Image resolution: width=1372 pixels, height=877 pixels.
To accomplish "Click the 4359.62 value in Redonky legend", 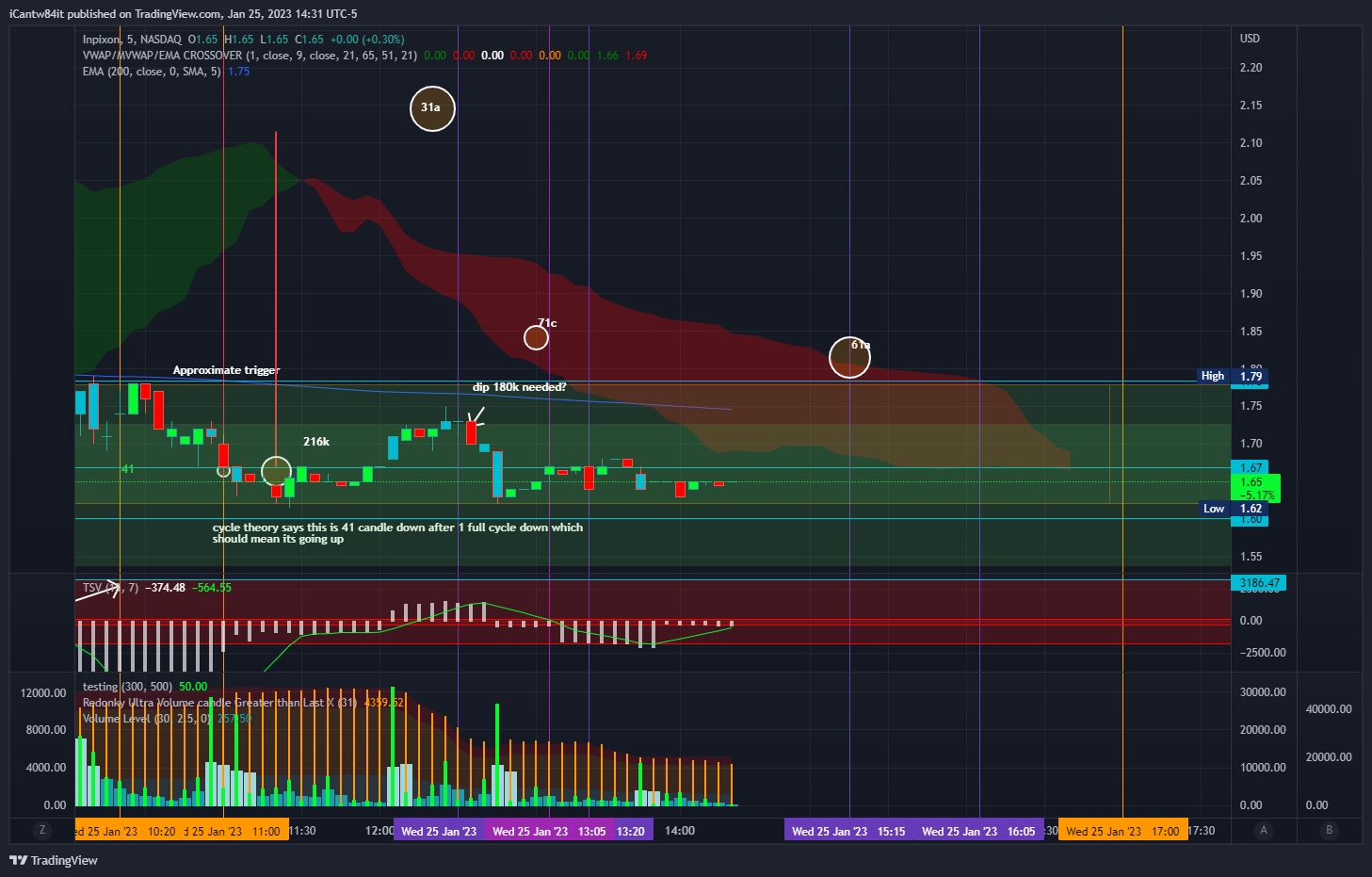I will [384, 703].
